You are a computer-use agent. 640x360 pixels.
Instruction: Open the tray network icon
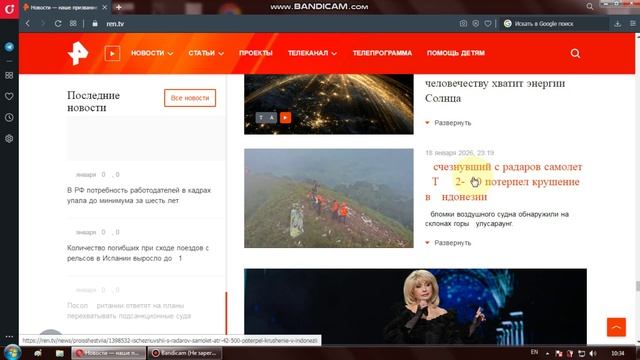[x=582, y=353]
